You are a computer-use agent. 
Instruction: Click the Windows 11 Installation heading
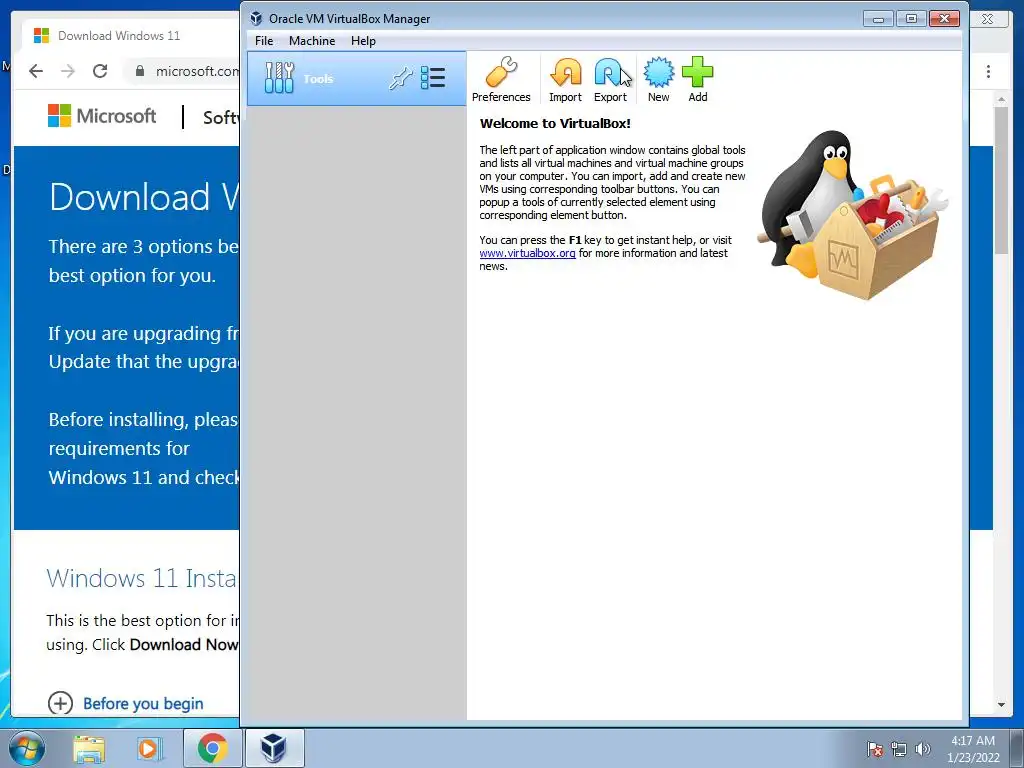coord(141,578)
